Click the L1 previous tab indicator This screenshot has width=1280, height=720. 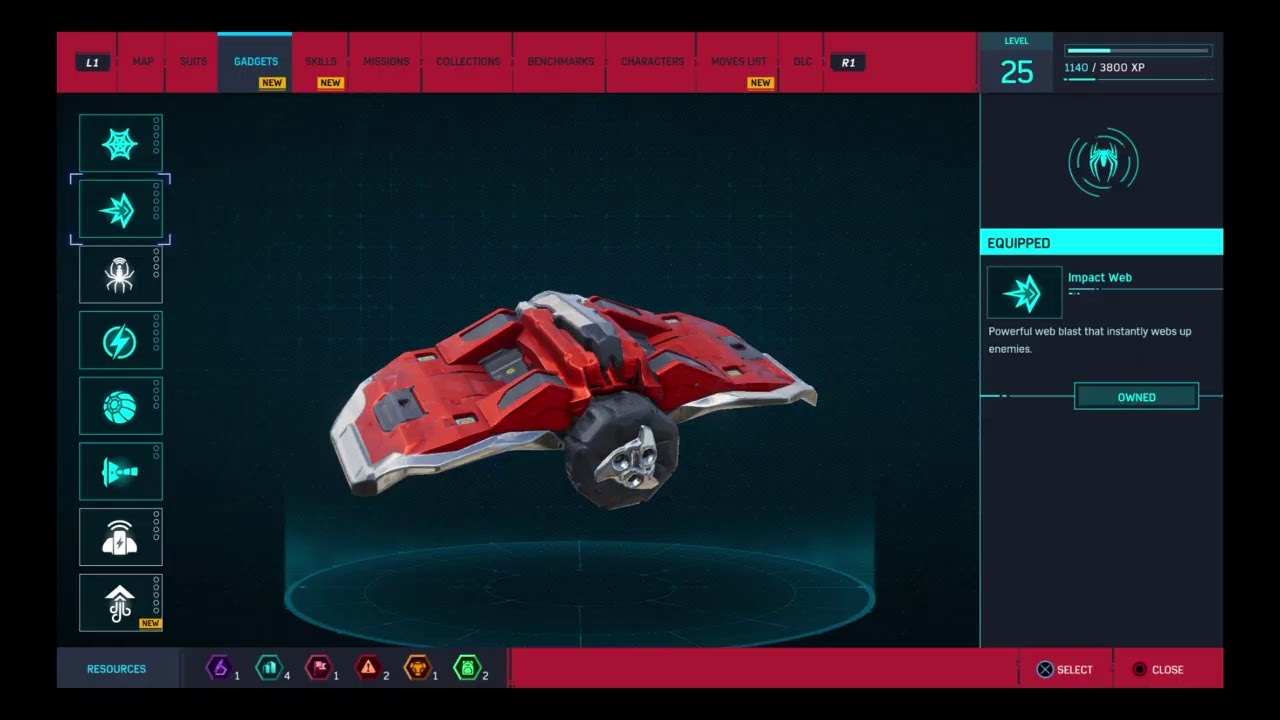tap(92, 62)
